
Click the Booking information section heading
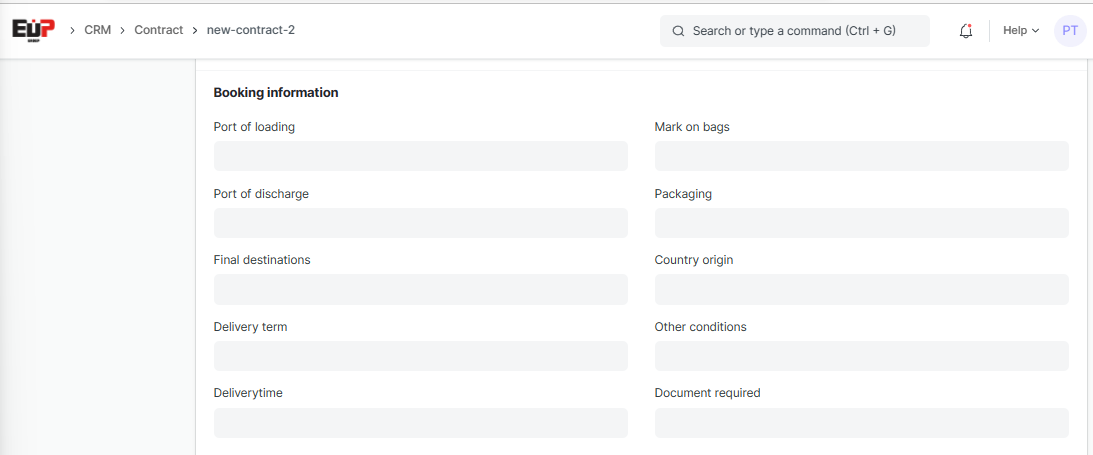[276, 92]
